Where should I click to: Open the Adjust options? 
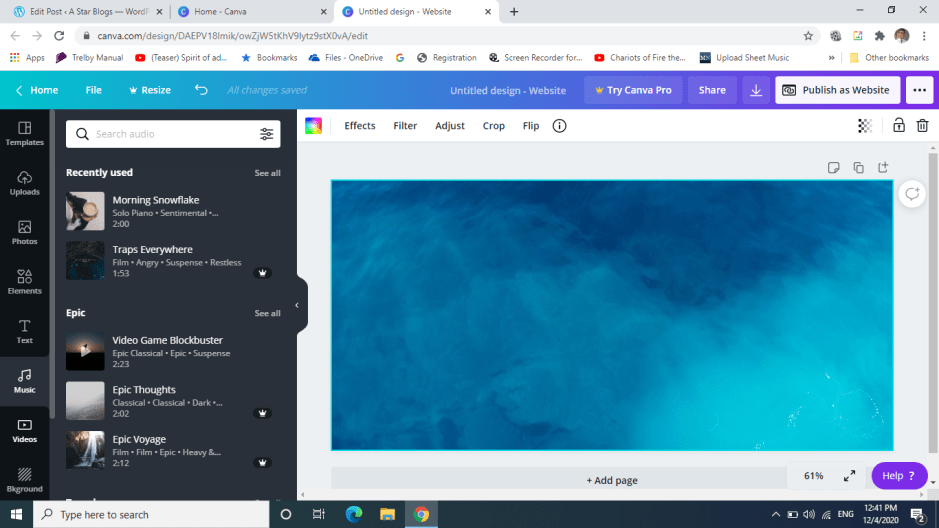tap(450, 126)
